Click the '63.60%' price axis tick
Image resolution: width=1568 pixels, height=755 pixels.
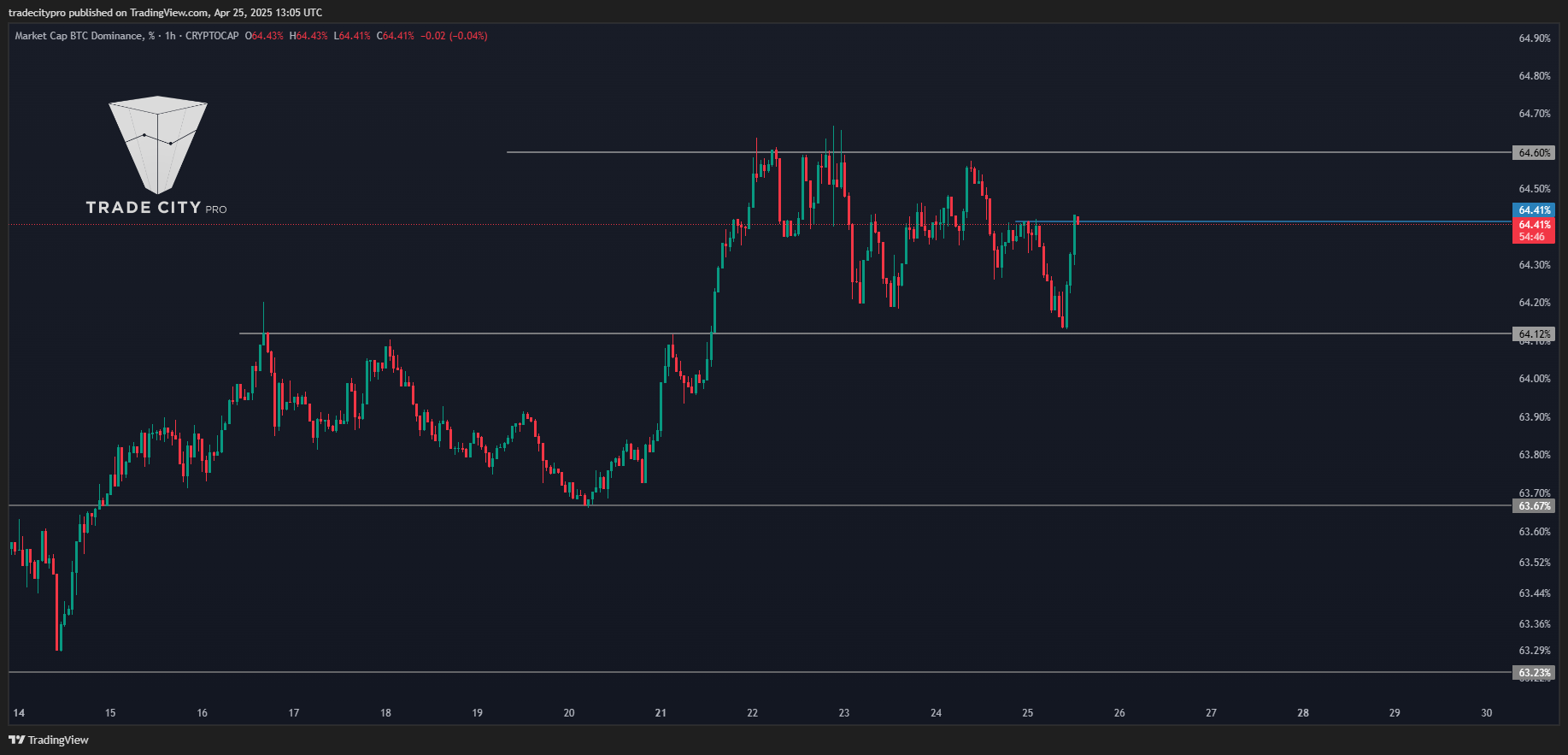[1535, 532]
